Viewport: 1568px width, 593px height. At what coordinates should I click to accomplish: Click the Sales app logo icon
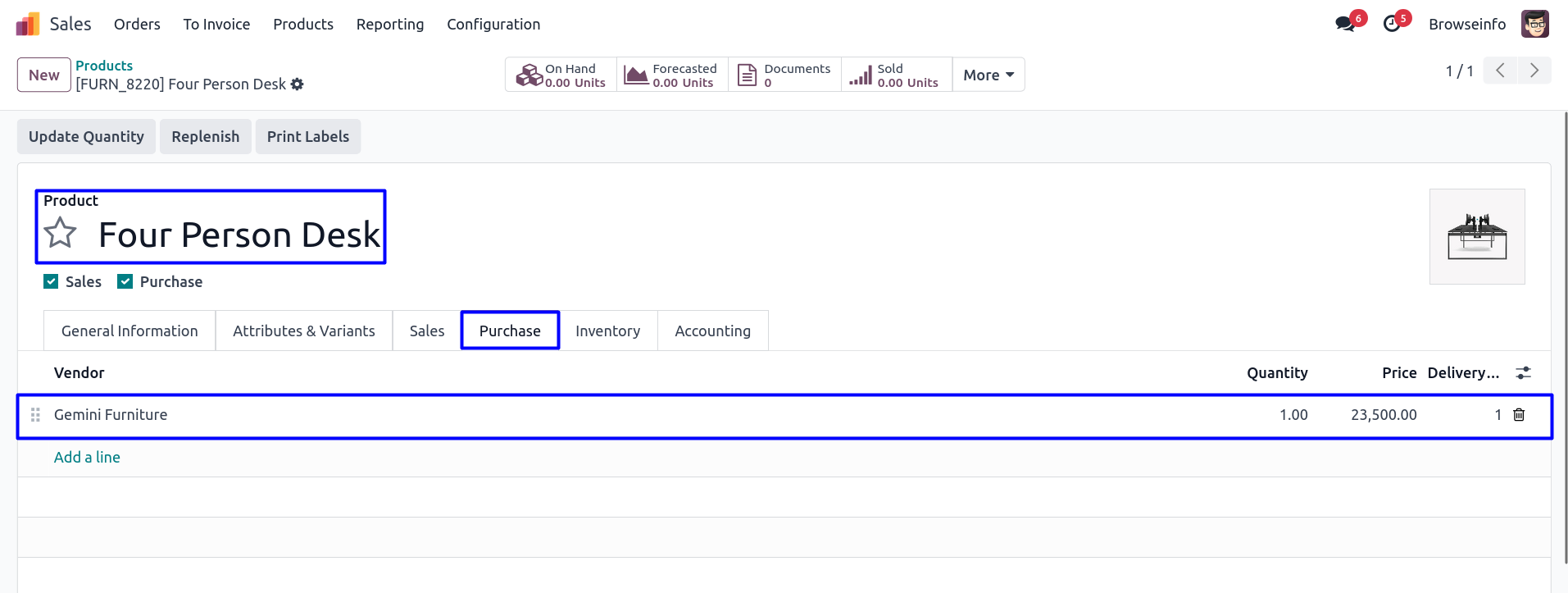tap(28, 25)
